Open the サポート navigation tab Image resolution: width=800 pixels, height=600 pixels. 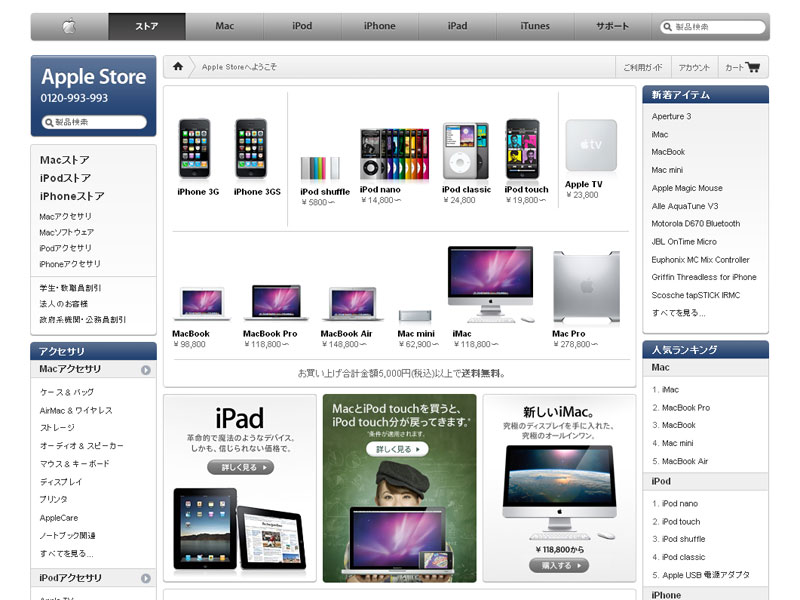click(x=612, y=26)
